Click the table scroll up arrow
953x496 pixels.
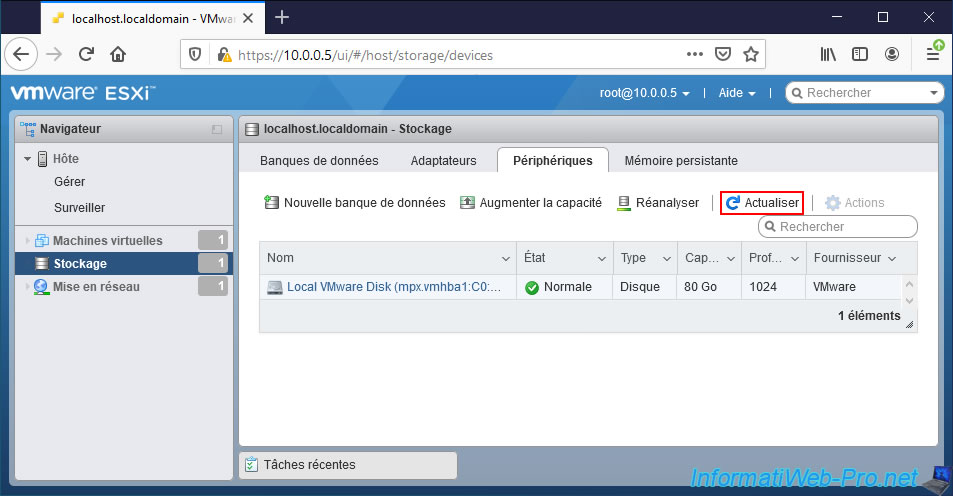[909, 283]
